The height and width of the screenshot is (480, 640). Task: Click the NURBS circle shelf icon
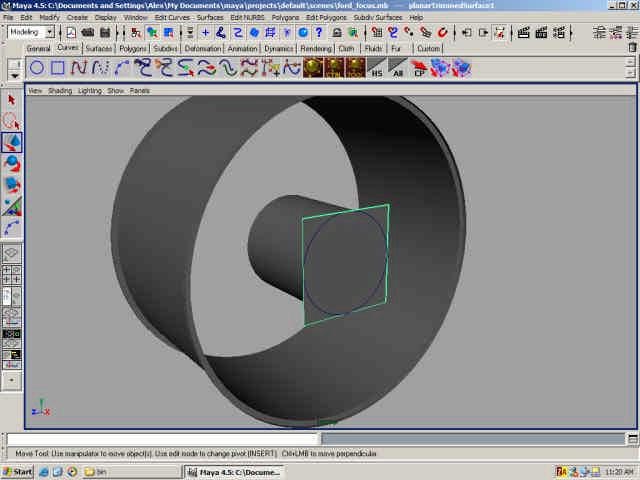37,68
